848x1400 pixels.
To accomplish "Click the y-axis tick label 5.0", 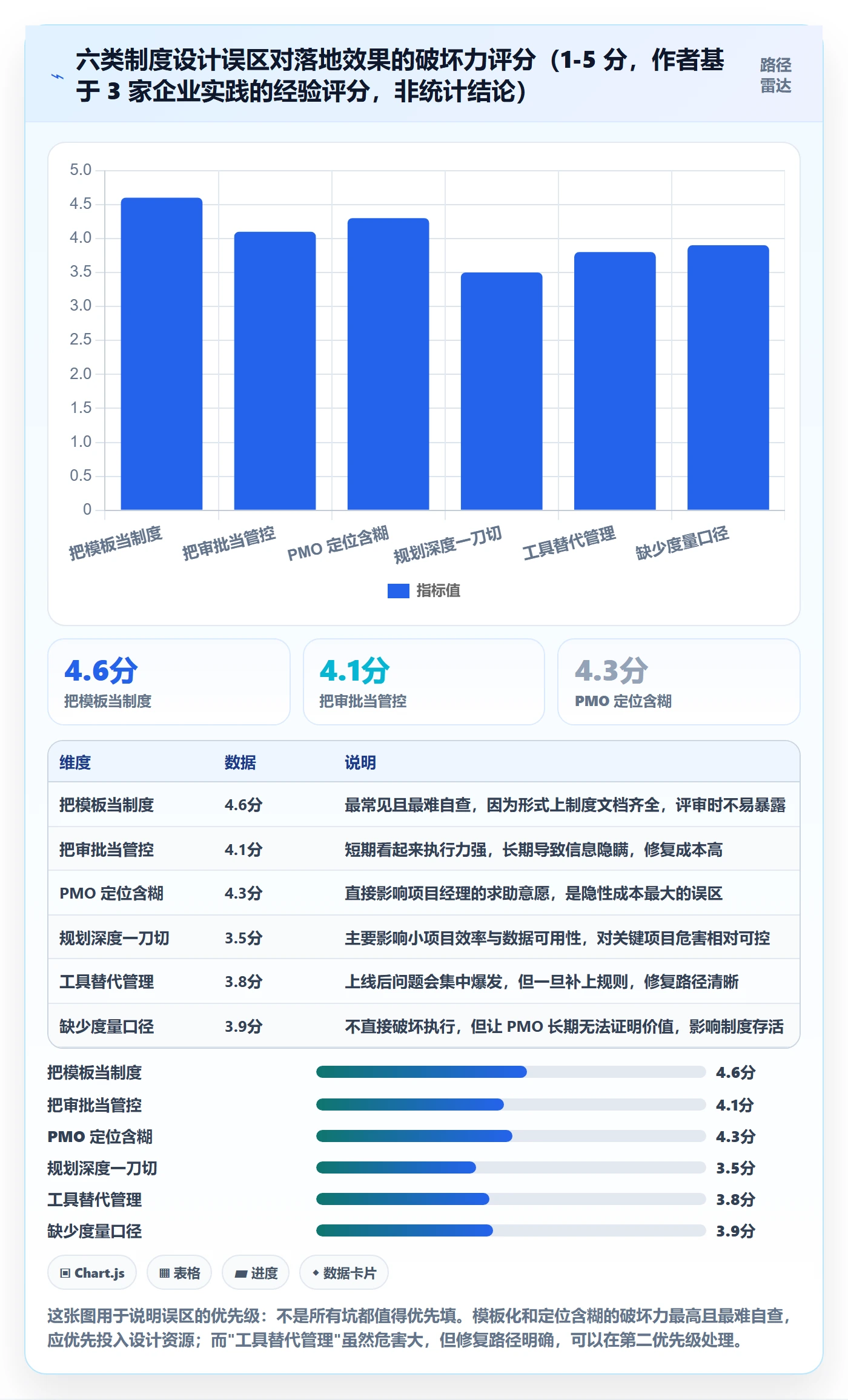I will 81,170.
